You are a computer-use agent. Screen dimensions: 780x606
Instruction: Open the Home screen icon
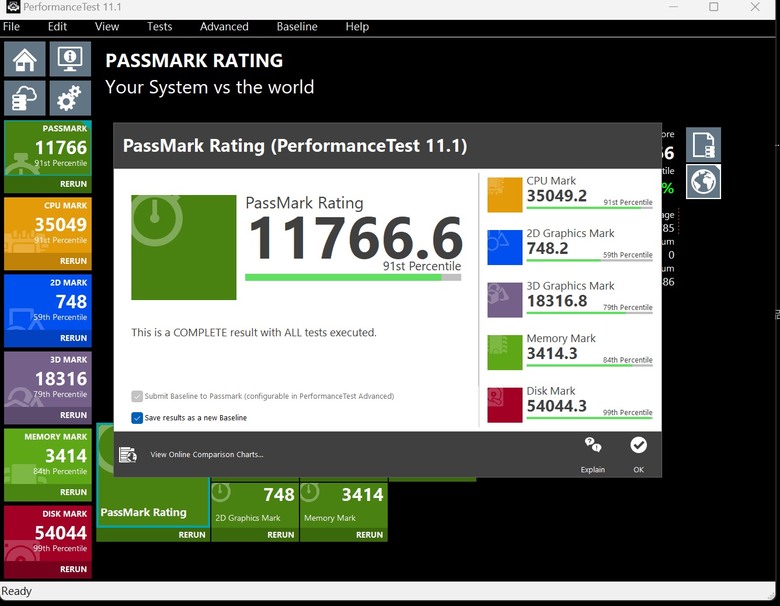[25, 59]
